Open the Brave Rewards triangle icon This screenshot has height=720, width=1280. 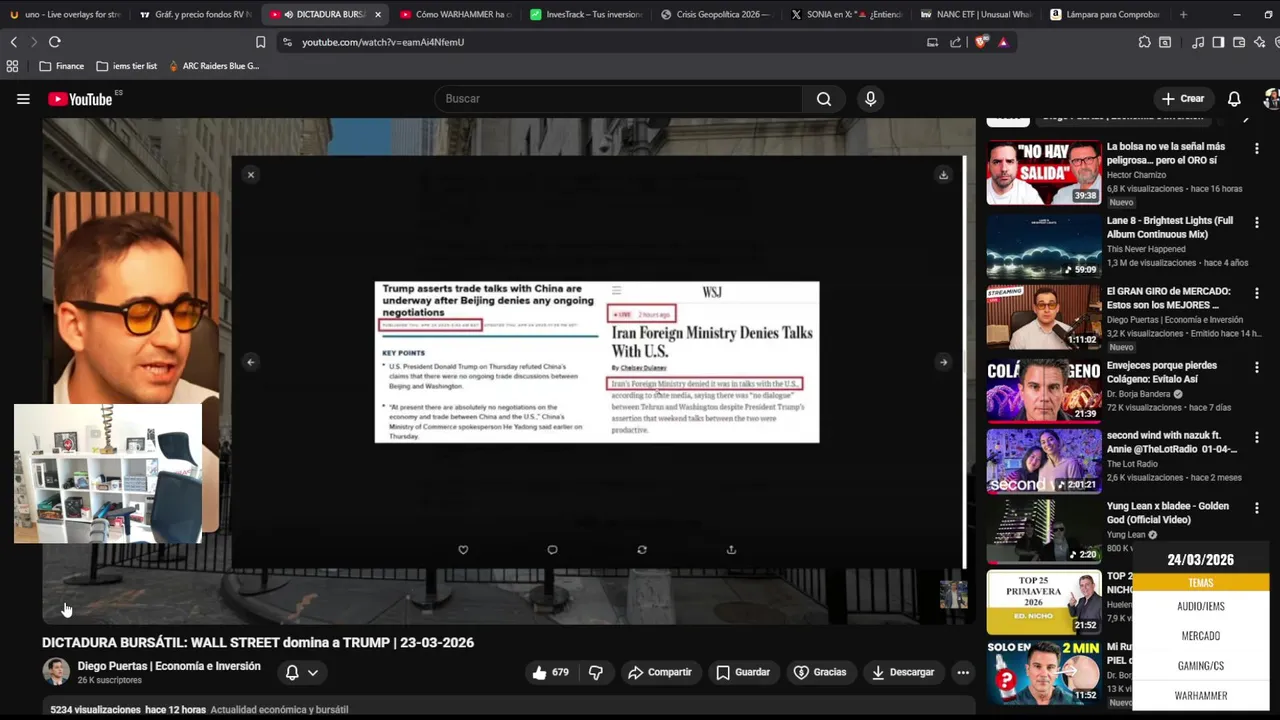pyautogui.click(x=1003, y=42)
